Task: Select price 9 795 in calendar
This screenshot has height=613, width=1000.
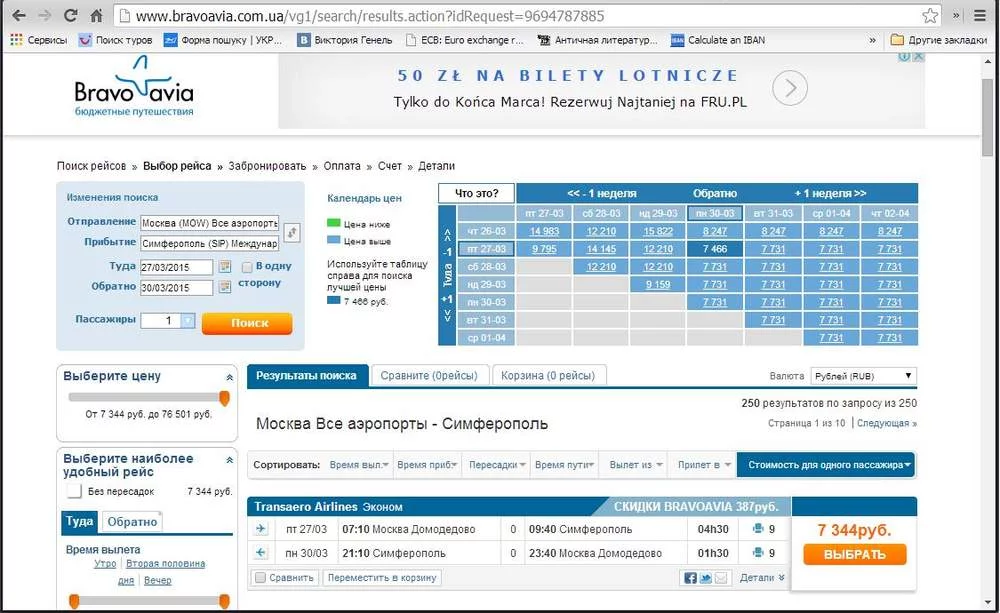Action: click(x=543, y=249)
